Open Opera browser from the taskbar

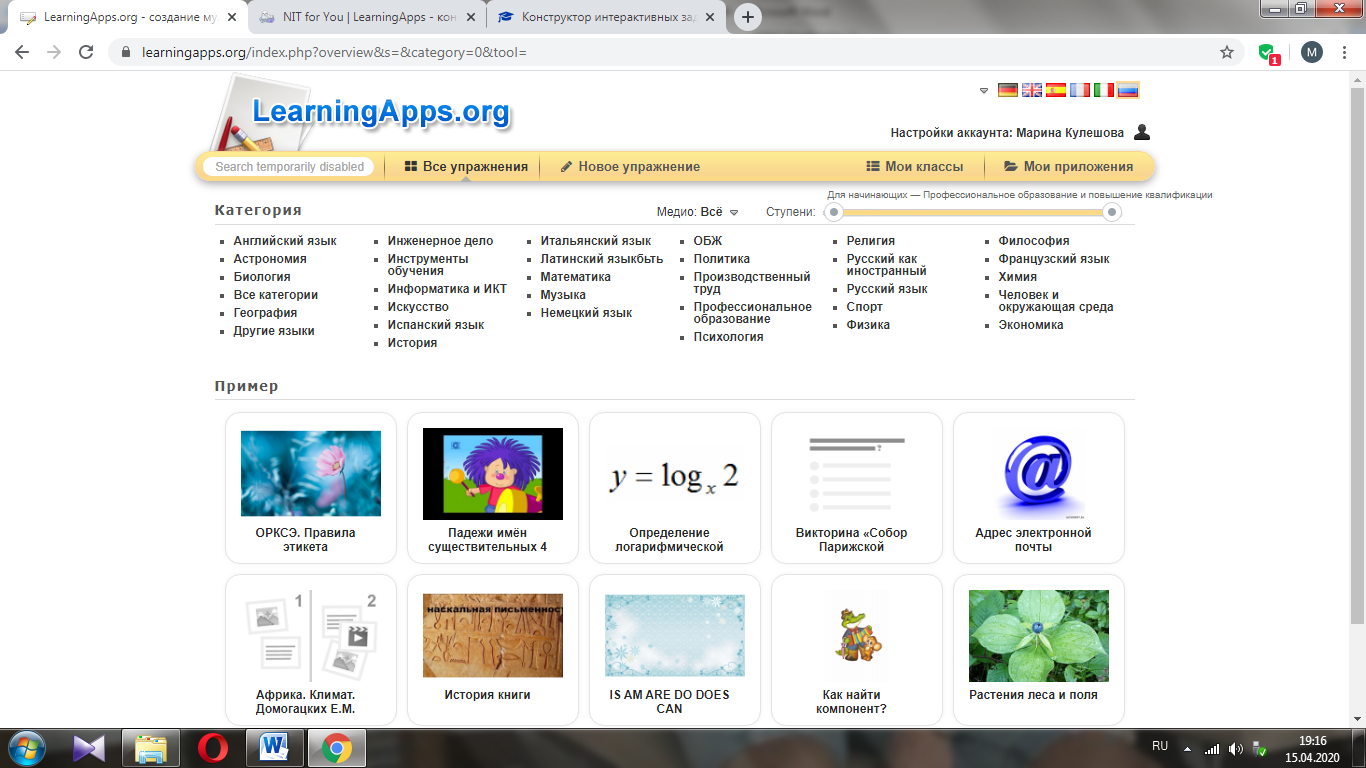(x=212, y=748)
